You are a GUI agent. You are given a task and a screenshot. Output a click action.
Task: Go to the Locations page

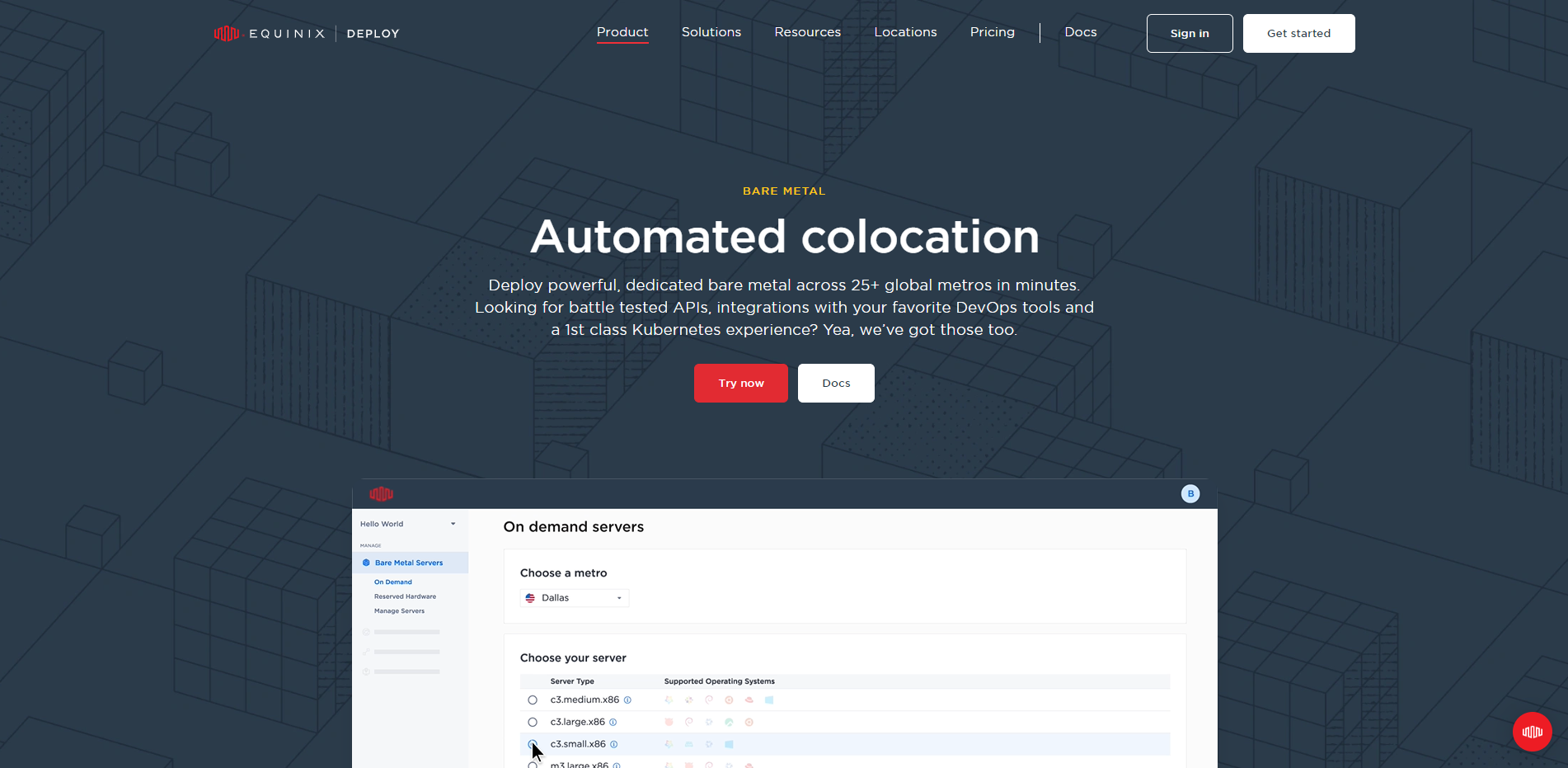click(x=905, y=32)
